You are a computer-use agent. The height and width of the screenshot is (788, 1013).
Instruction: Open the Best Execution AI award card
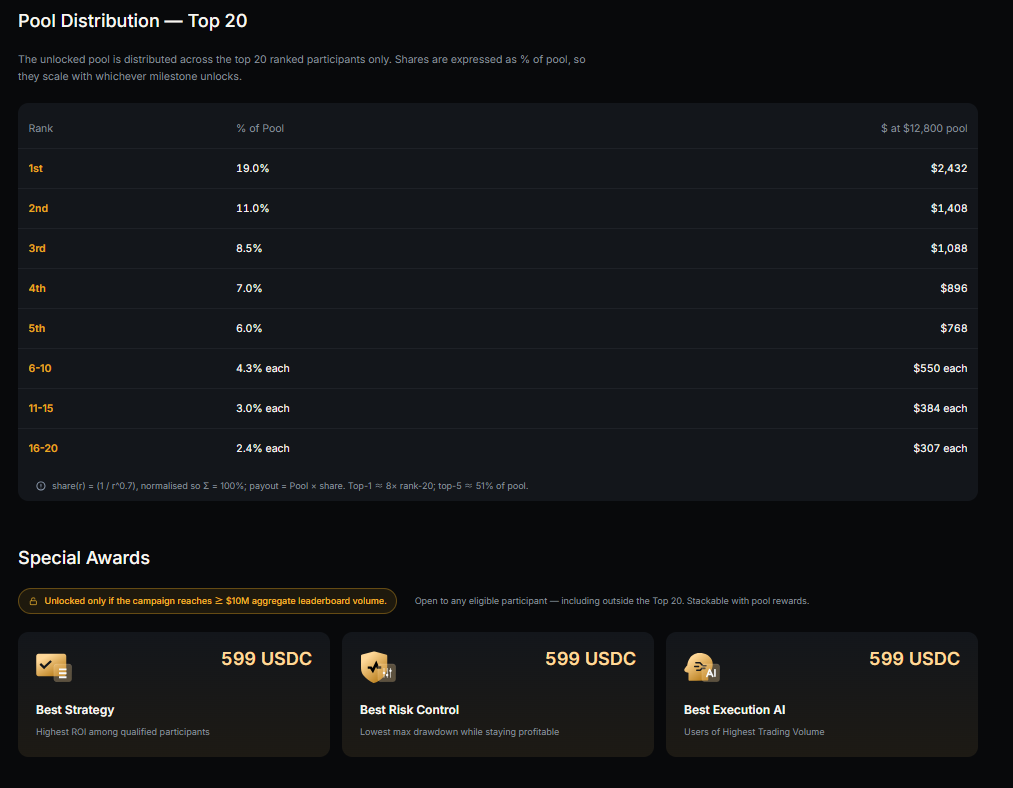click(x=822, y=694)
